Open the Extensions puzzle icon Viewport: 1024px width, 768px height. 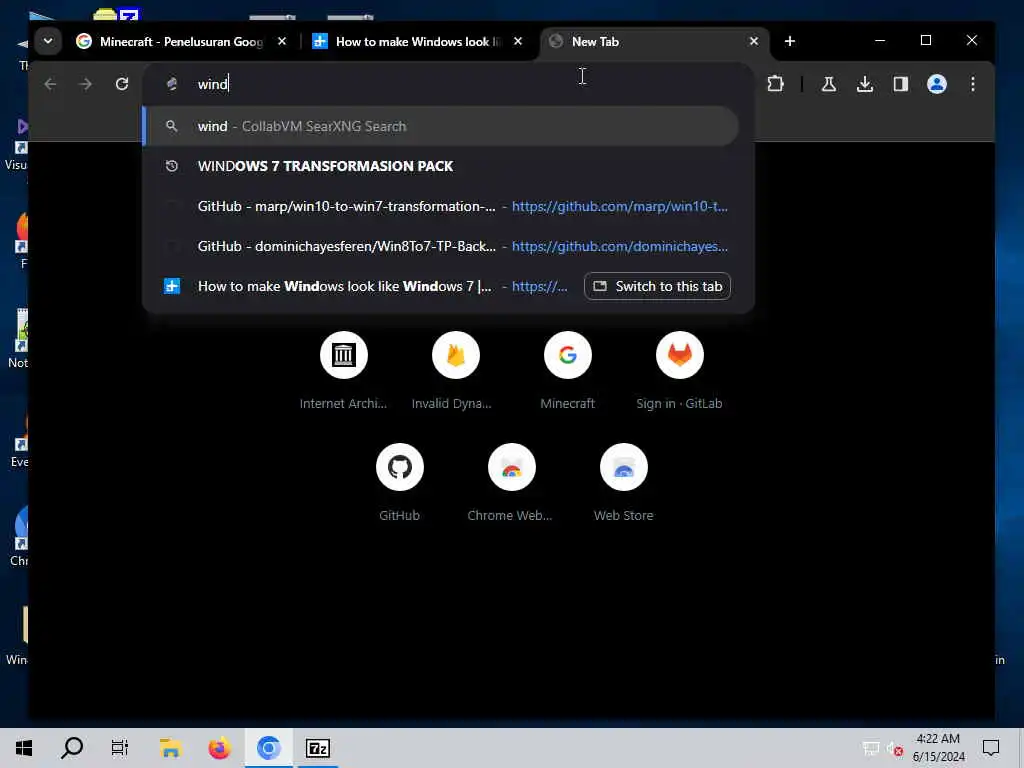click(x=775, y=84)
